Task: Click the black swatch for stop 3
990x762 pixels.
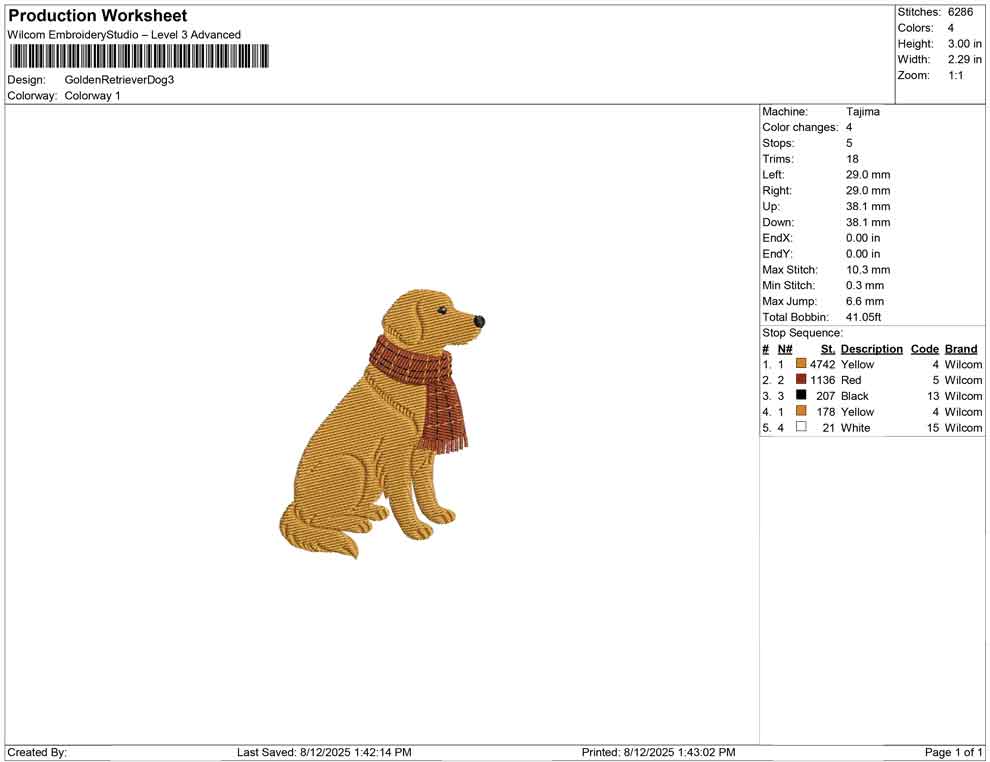Action: pyautogui.click(x=801, y=395)
